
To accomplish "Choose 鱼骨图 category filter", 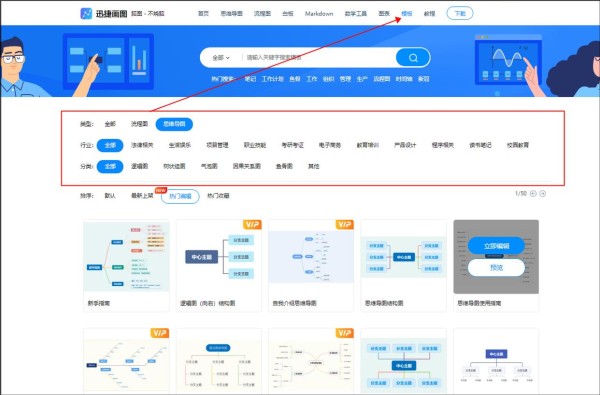I will 284,166.
